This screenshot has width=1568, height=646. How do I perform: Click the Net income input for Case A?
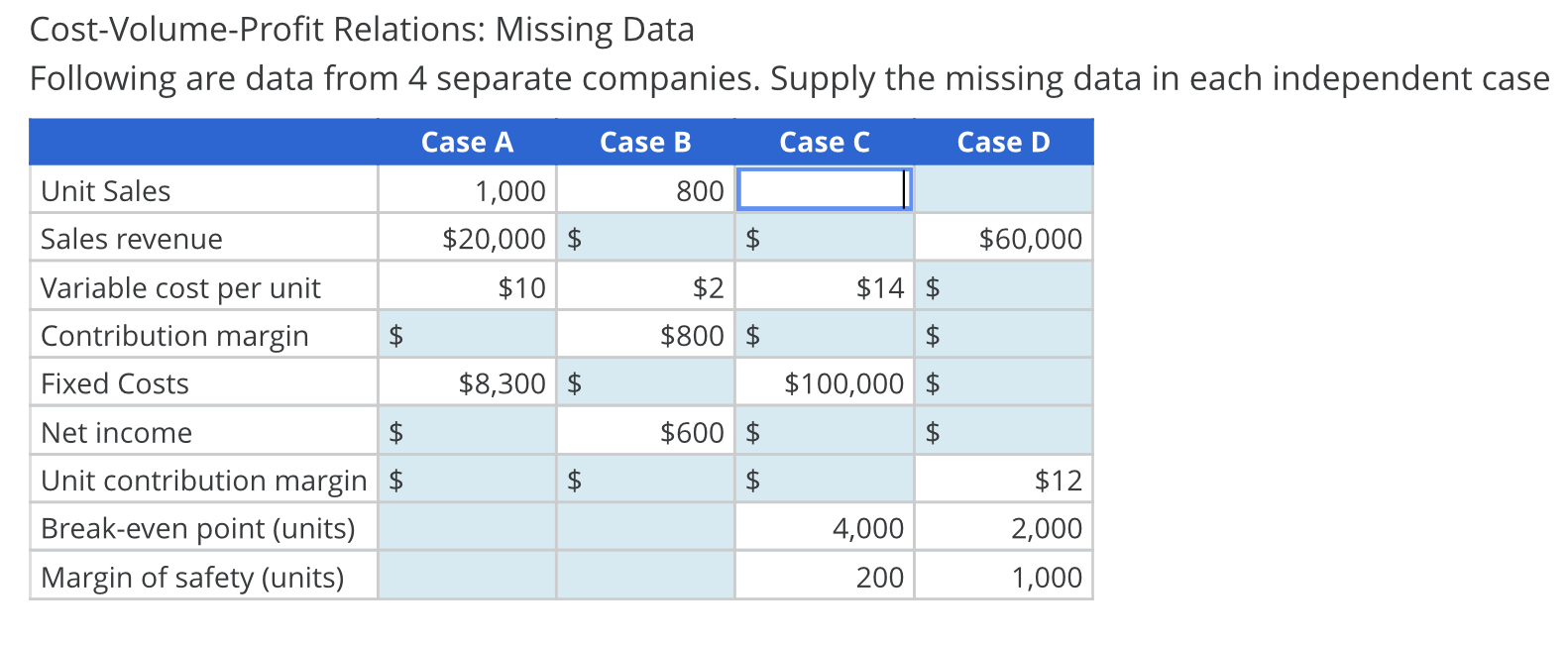coord(466,430)
